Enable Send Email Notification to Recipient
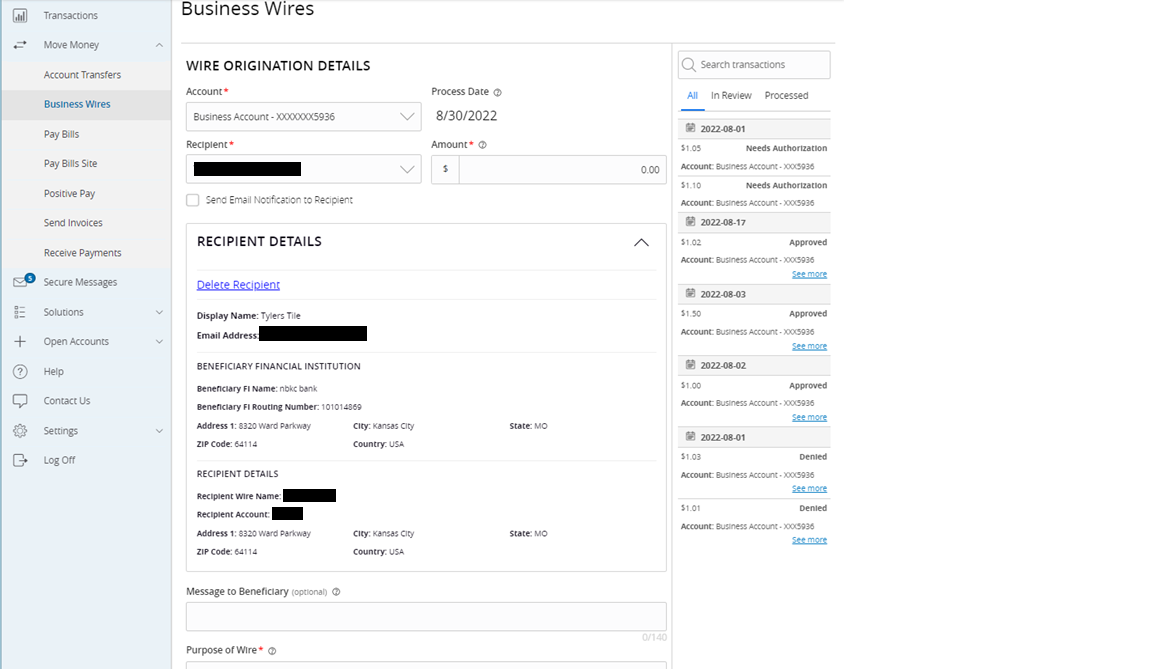This screenshot has height=669, width=1149. (192, 200)
